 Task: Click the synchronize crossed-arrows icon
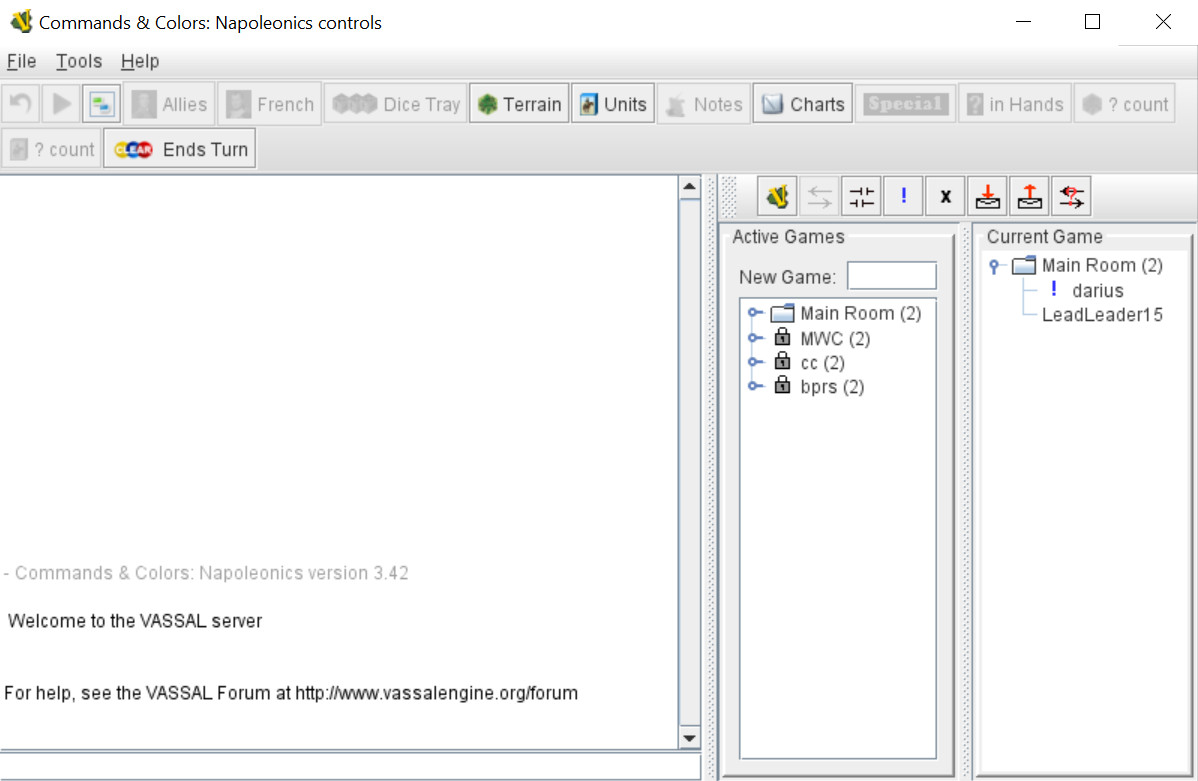coord(1071,196)
